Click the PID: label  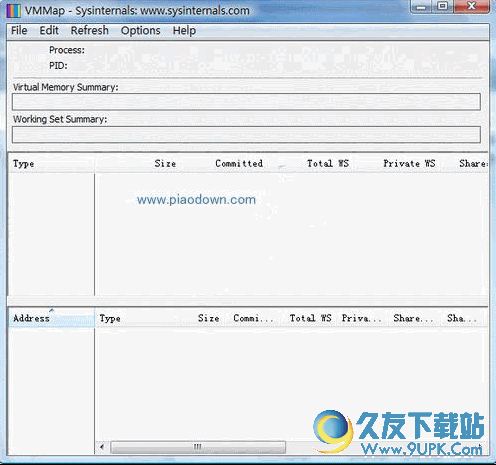[58, 66]
